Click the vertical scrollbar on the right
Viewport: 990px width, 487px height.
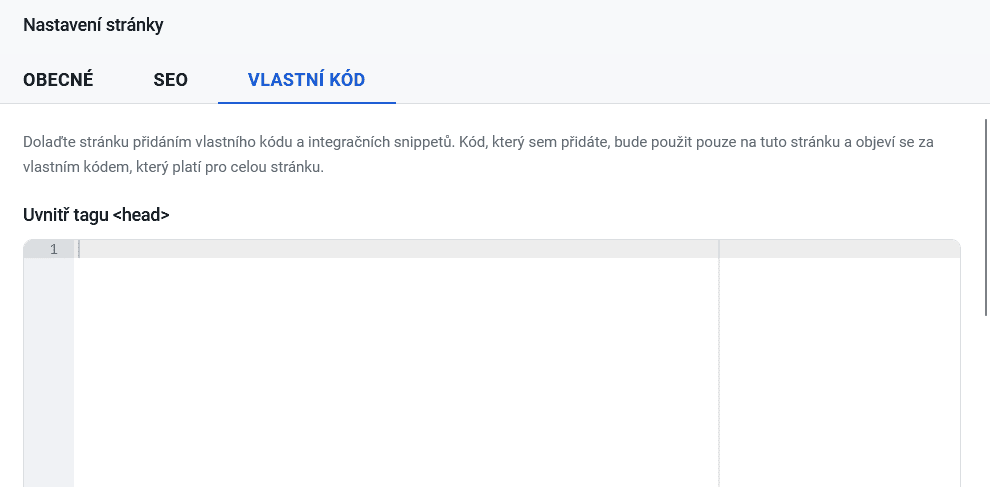[x=986, y=216]
